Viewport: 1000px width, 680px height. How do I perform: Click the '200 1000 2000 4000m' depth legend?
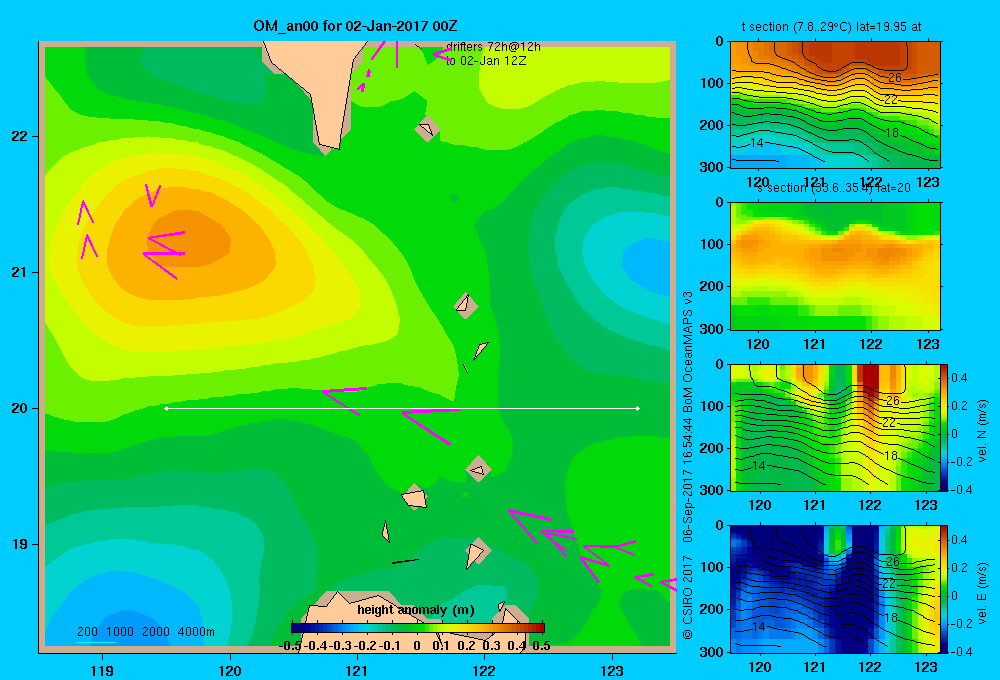pos(145,632)
